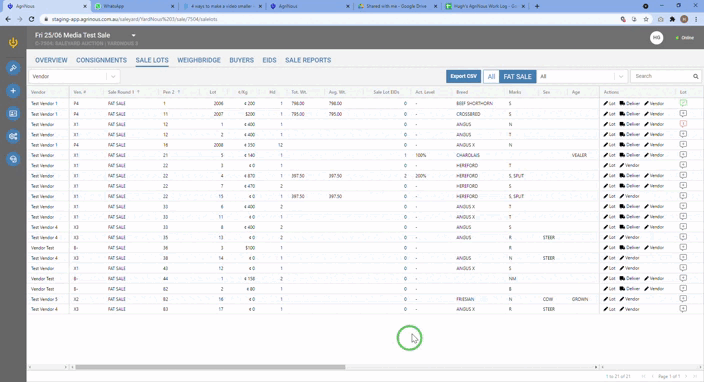Select the FAT SALE round toggle
This screenshot has height=382, width=704.
coord(517,76)
